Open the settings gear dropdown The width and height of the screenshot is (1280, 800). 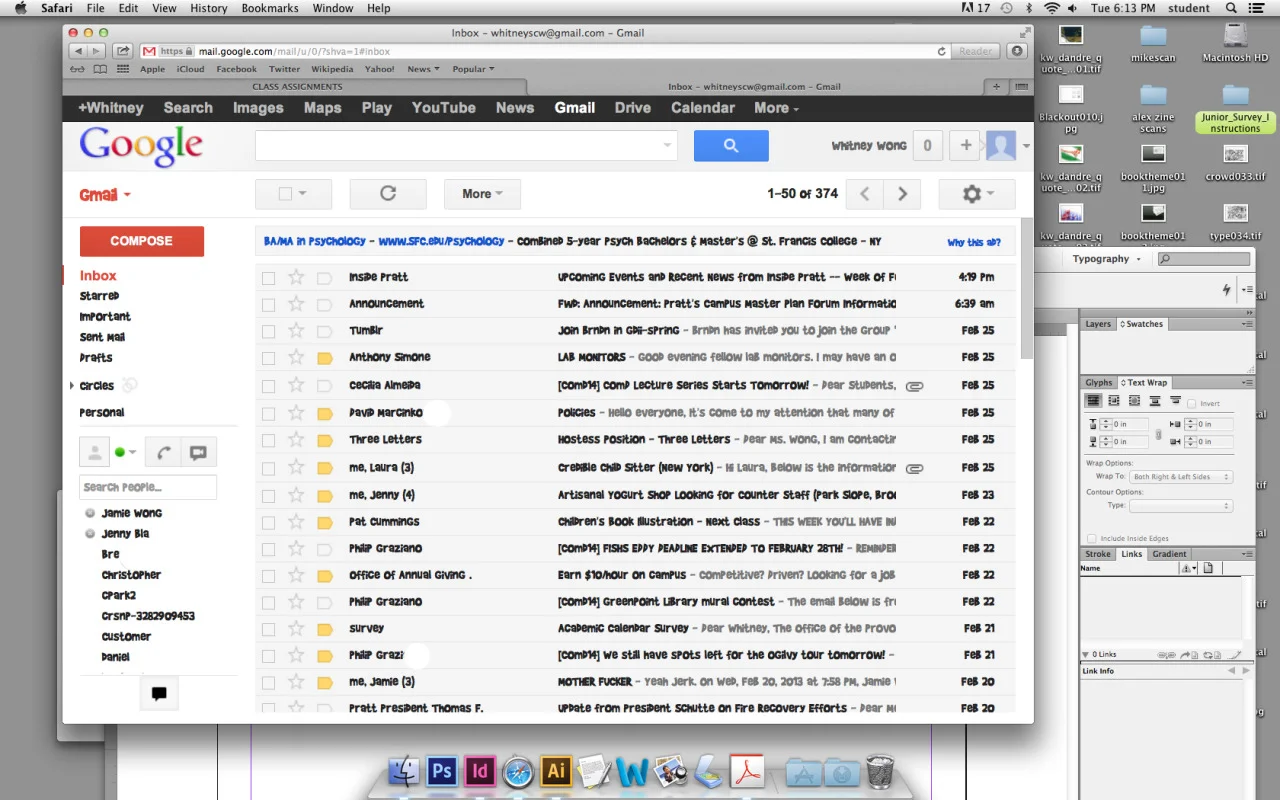[977, 194]
